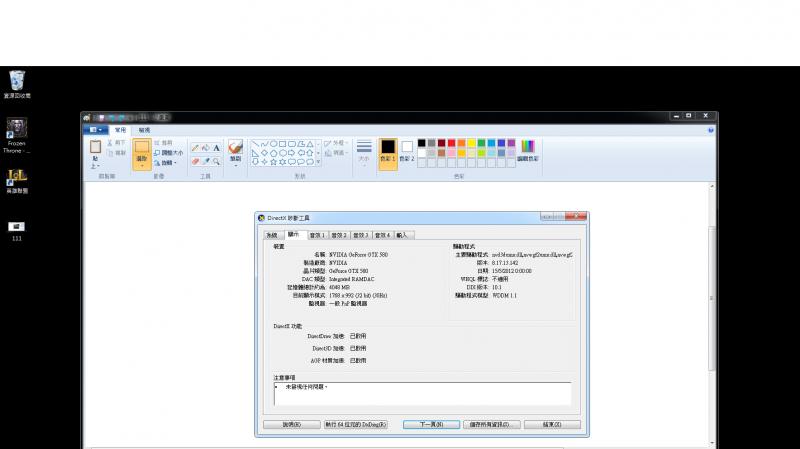Expand the Rotate options dropdown
800x449 pixels.
167,163
